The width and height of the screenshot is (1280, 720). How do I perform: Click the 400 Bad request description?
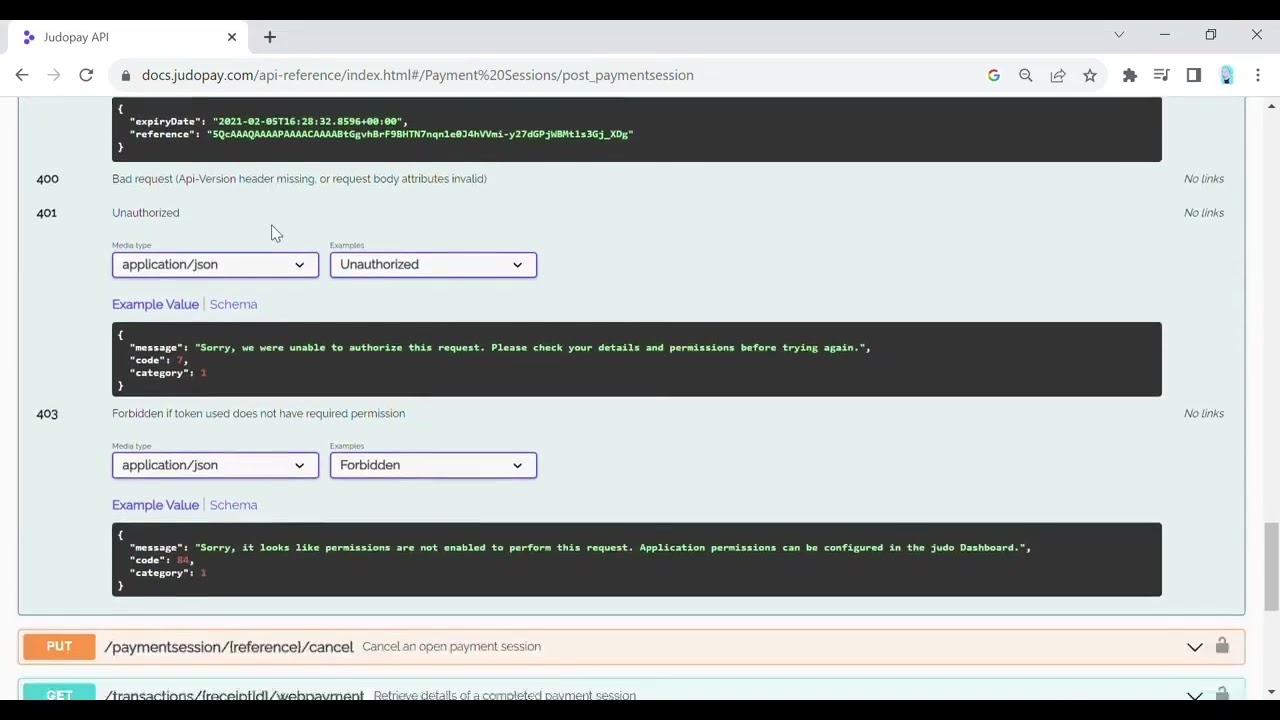tap(299, 179)
